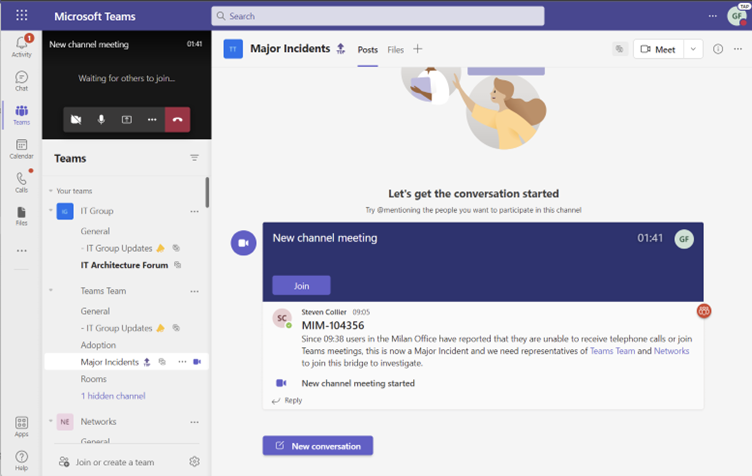Open the app launcher waffle grid
752x476 pixels.
(x=22, y=15)
